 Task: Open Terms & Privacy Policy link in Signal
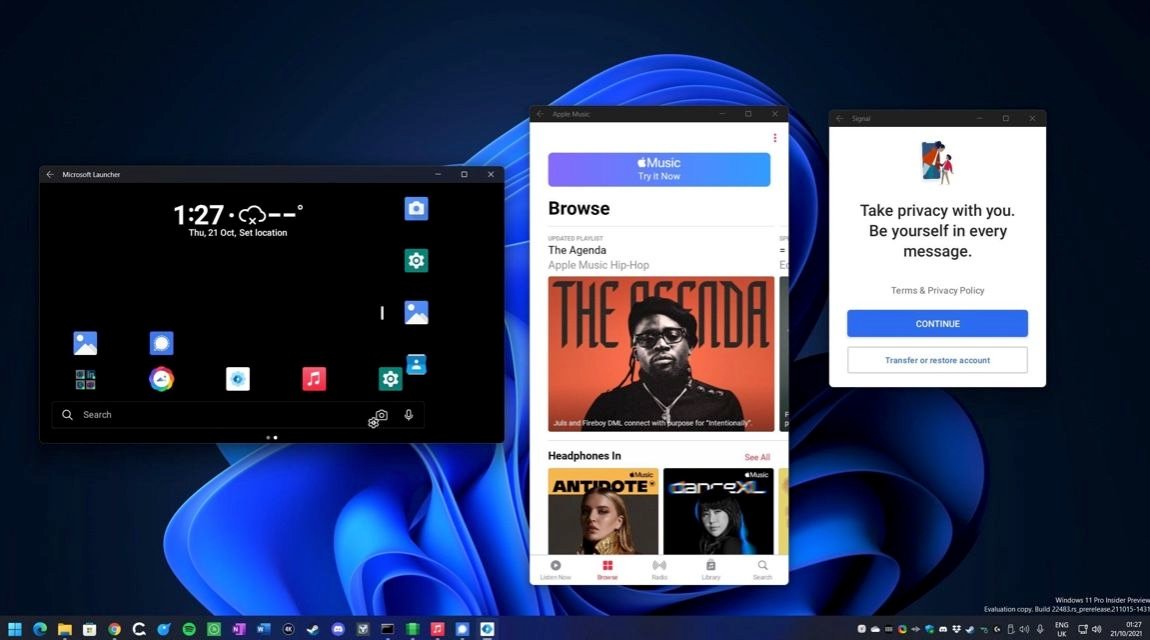click(x=937, y=290)
